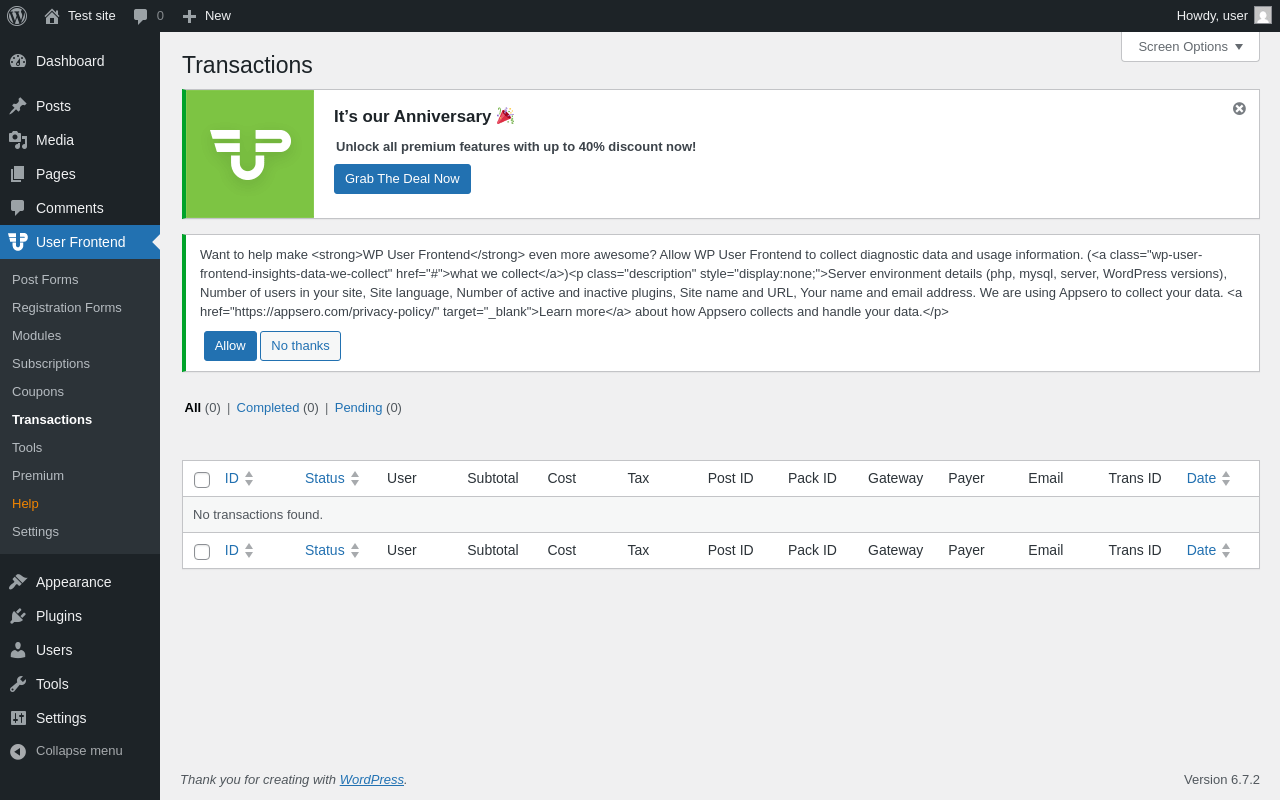Click the Status column header link
1280x800 pixels.
pyautogui.click(x=325, y=478)
